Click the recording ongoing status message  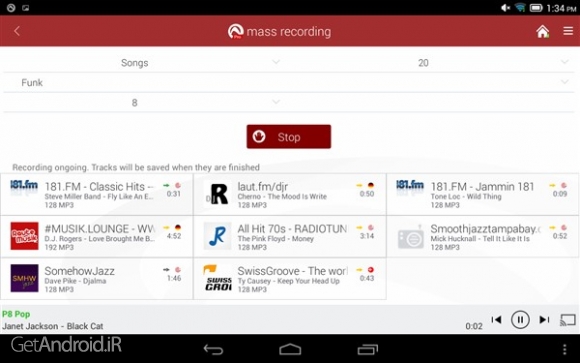tap(136, 167)
